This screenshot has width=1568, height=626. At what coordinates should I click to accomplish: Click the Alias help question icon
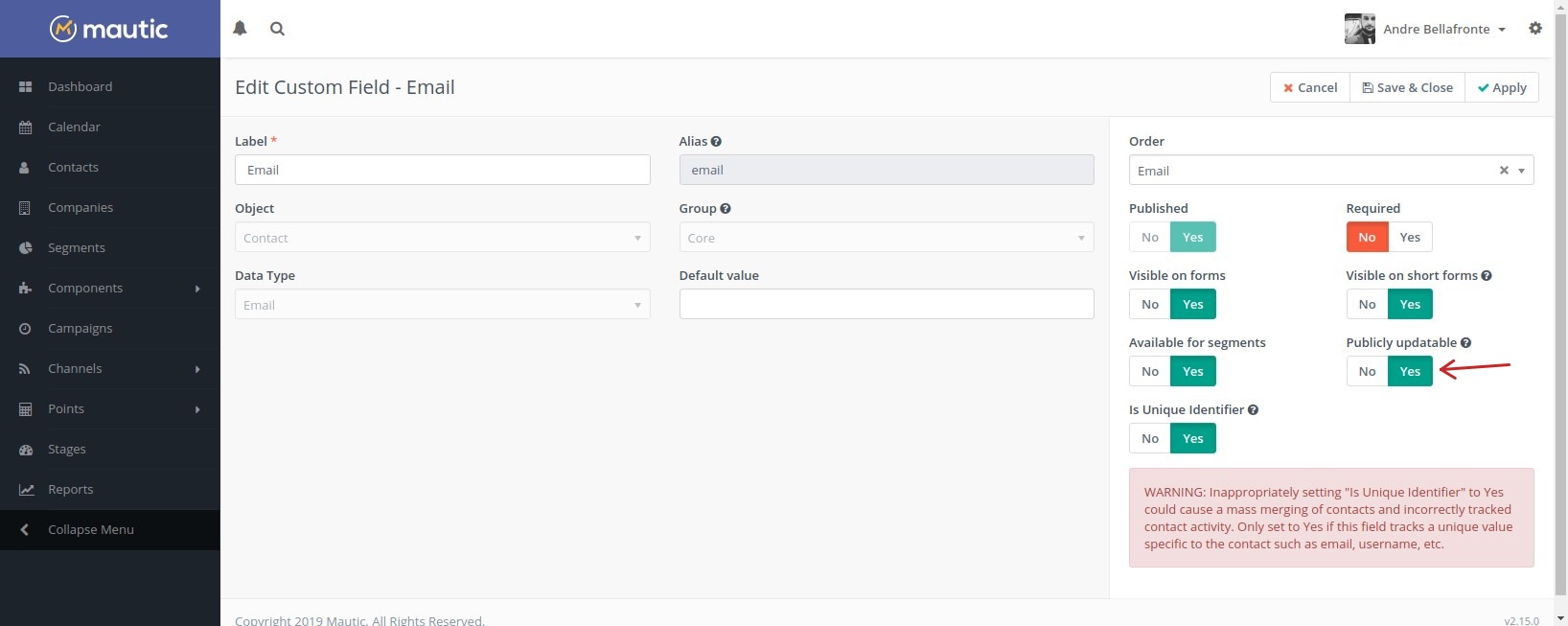(x=716, y=142)
